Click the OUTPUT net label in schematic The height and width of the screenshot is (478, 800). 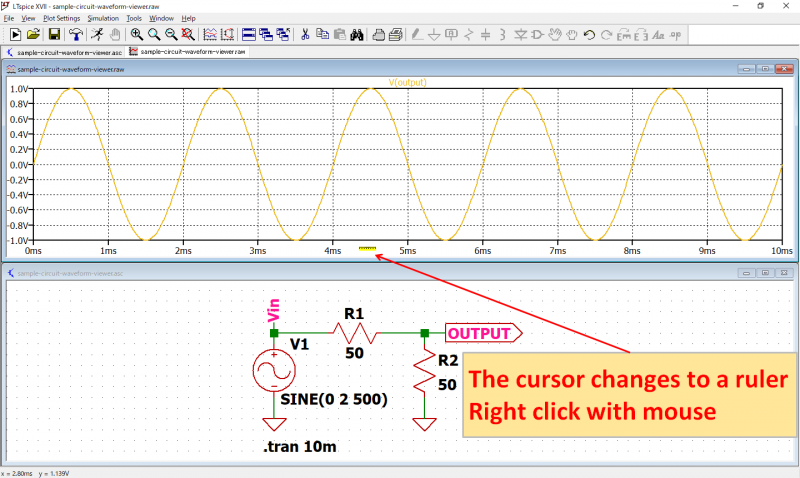point(483,333)
